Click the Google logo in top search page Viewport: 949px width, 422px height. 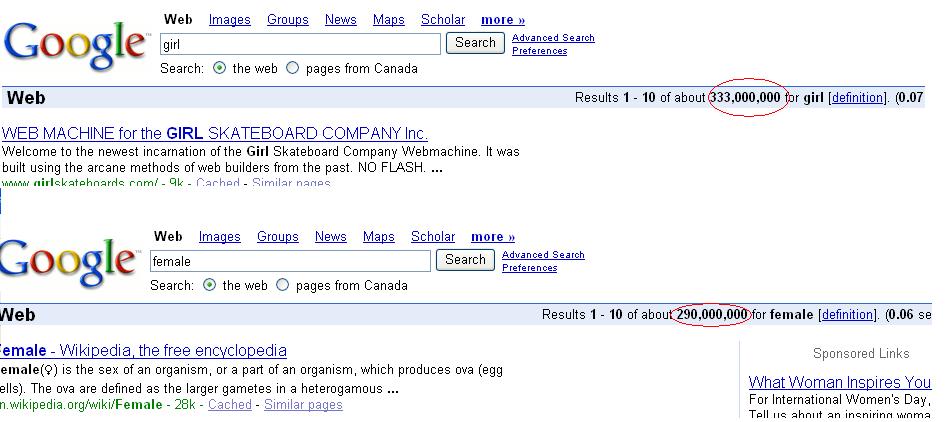75,45
